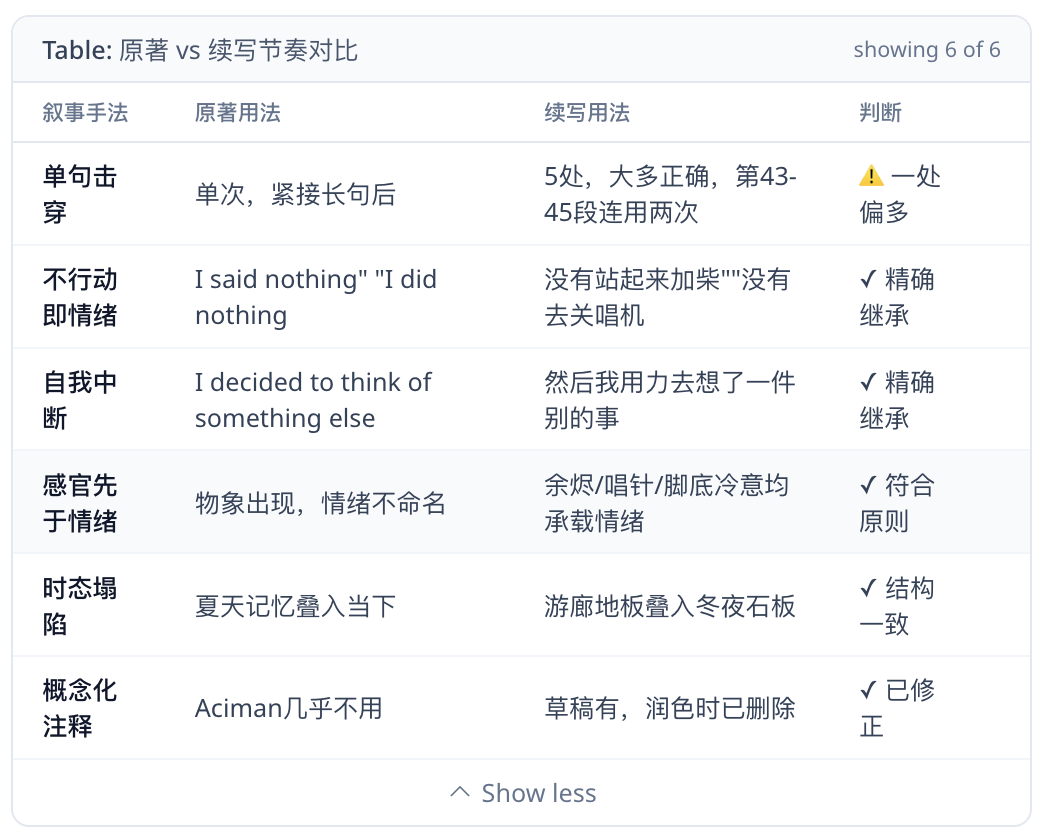Click the checkmark in the 时态塌陷 row
1064x840 pixels.
(868, 588)
